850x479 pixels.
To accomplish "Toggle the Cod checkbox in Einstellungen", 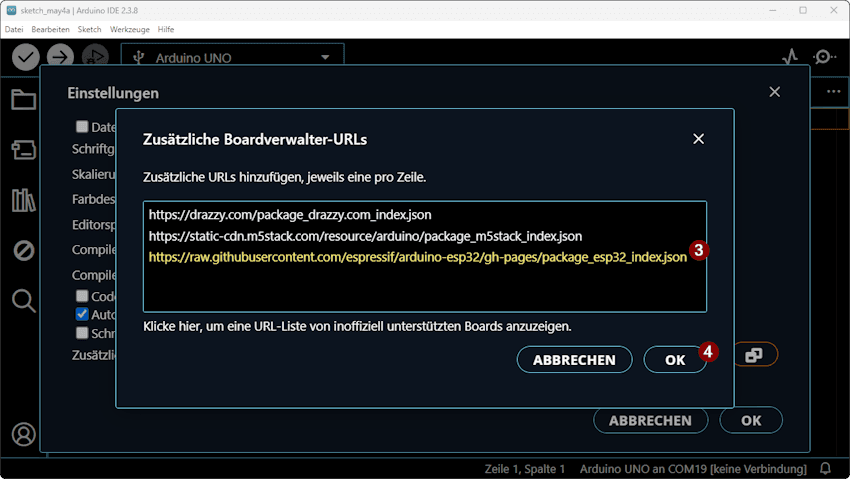I will click(x=82, y=296).
